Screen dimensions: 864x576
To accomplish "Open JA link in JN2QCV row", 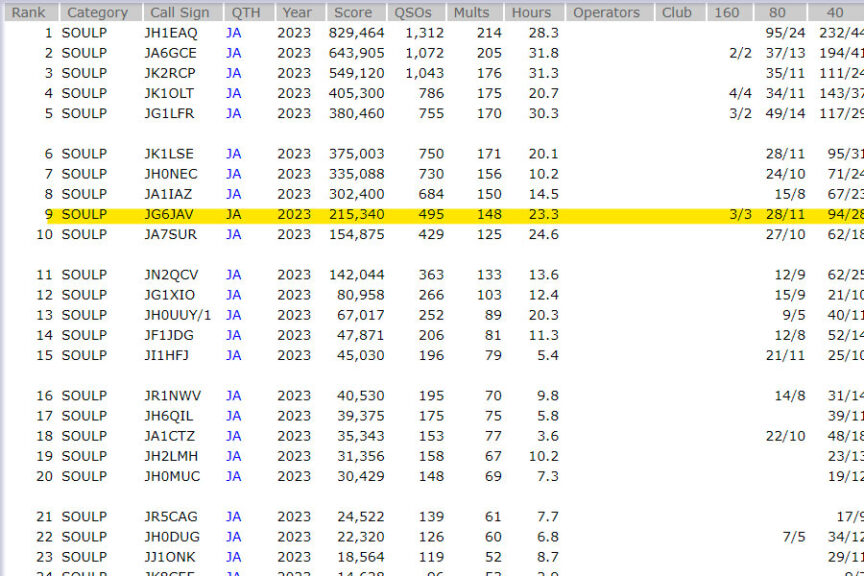I will pyautogui.click(x=233, y=275).
